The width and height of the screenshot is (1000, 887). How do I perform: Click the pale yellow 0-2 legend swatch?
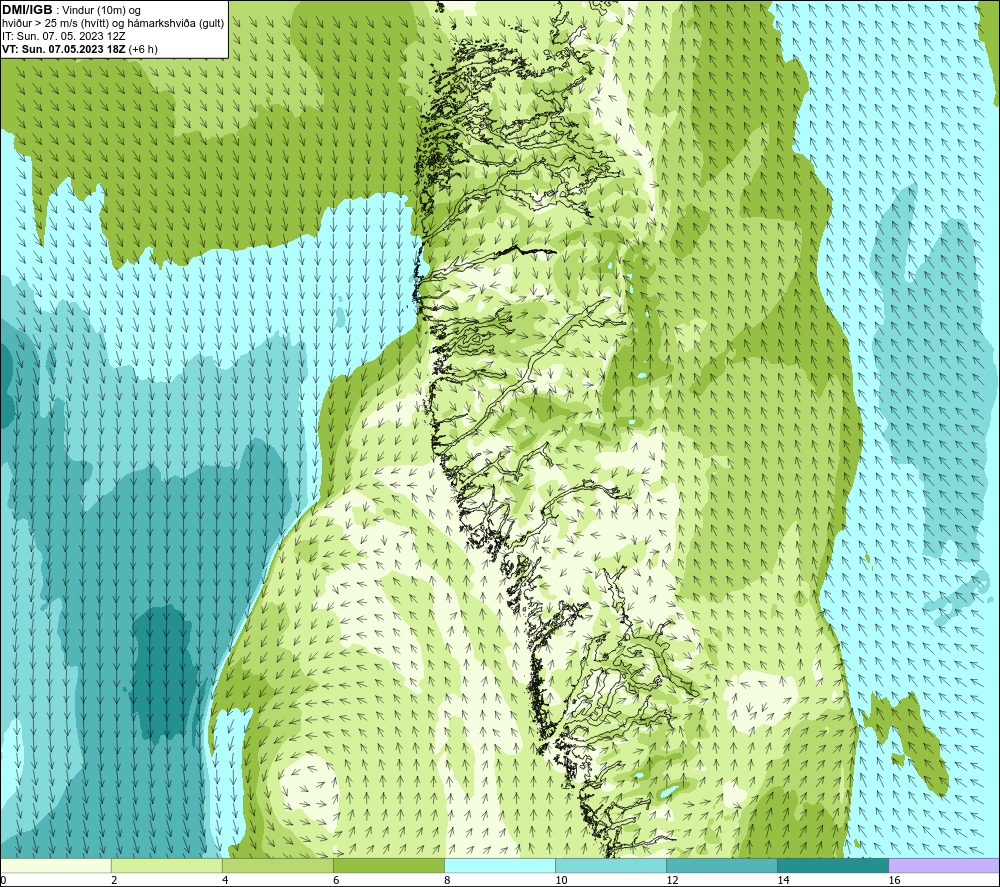click(x=55, y=865)
